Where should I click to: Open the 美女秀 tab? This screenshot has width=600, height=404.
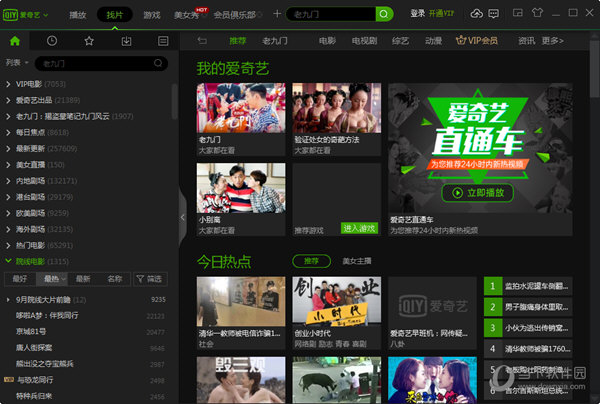[188, 15]
